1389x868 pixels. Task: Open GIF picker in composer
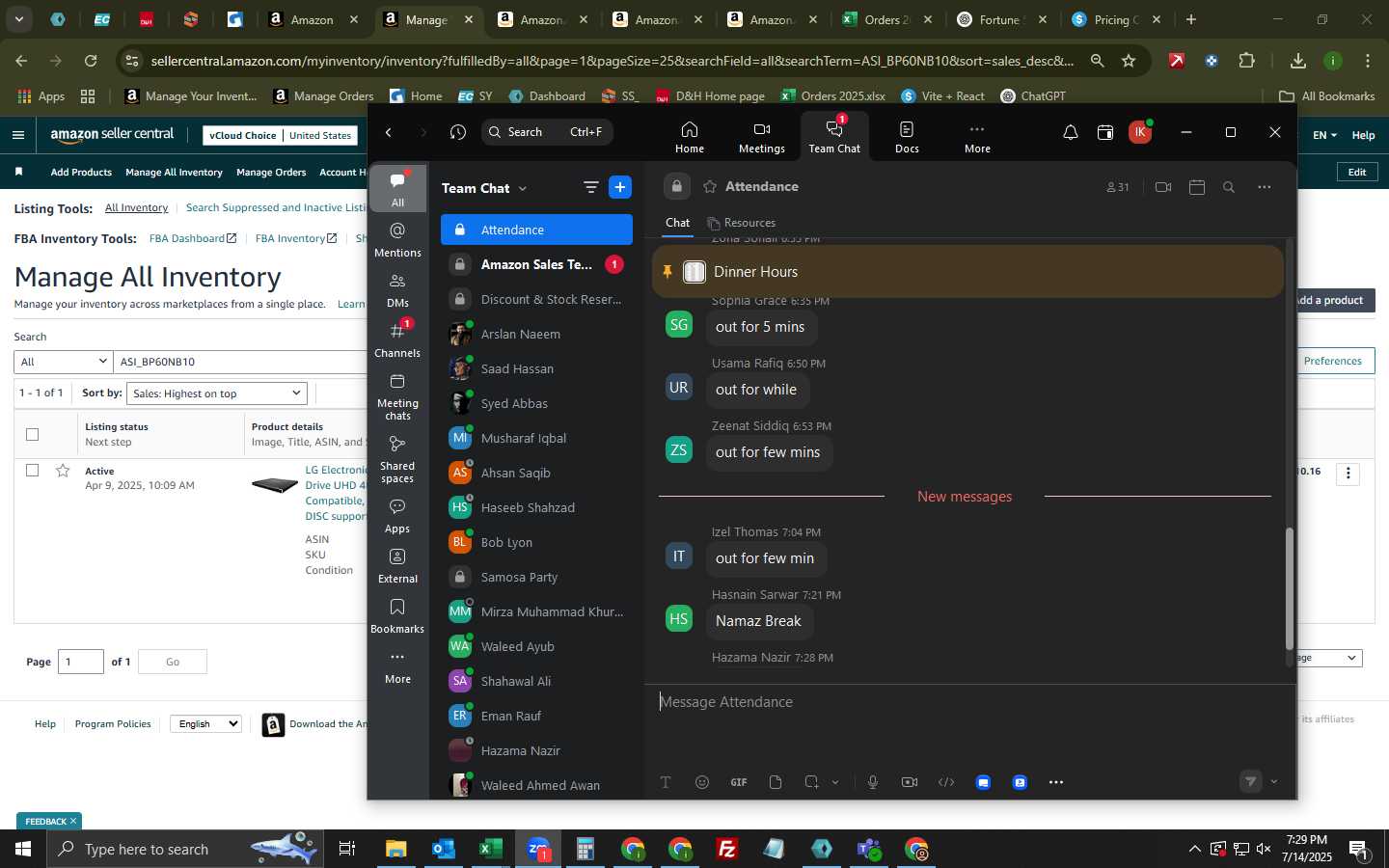[x=739, y=782]
